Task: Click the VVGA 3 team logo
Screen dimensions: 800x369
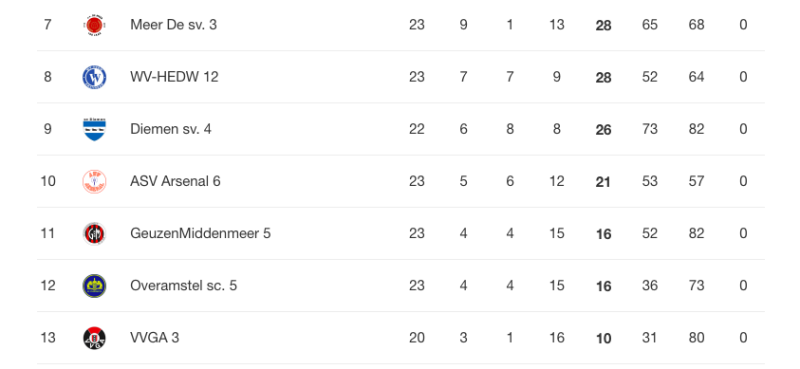Action: coord(94,337)
